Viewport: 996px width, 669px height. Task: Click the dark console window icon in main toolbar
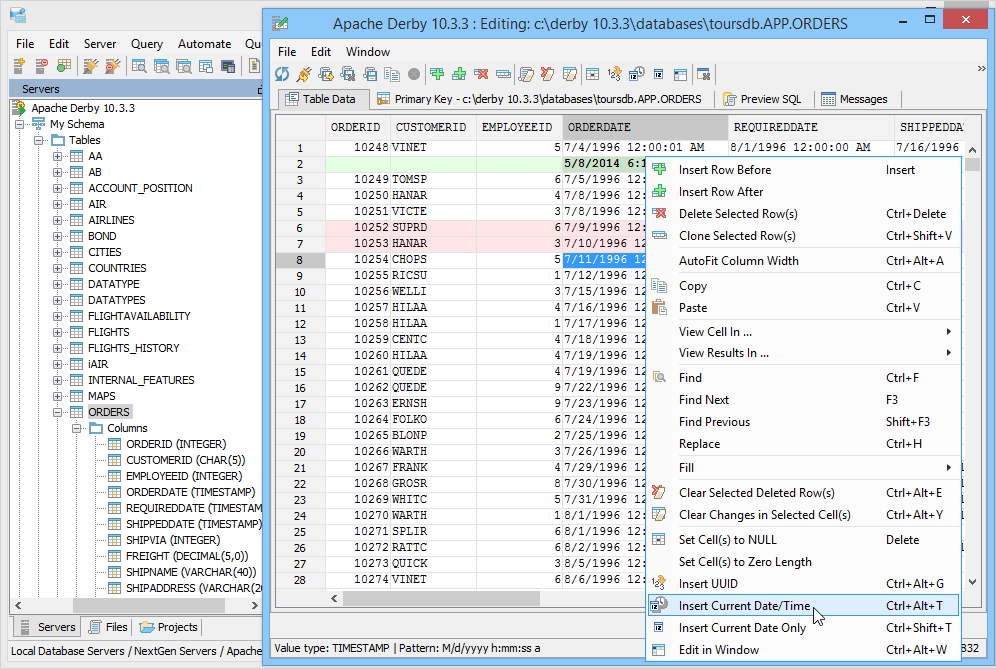click(x=228, y=65)
